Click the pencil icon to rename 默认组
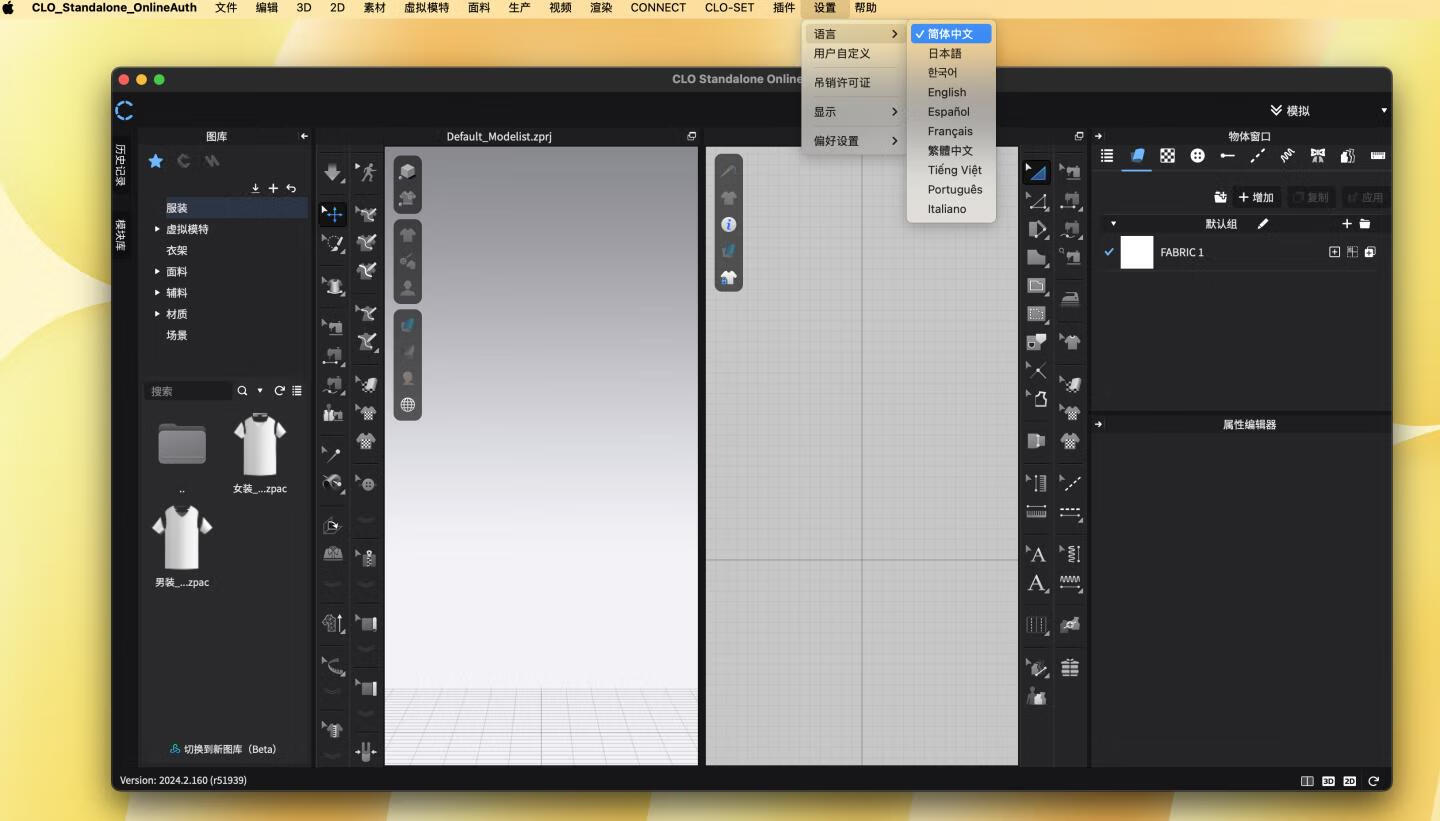 pyautogui.click(x=1263, y=223)
